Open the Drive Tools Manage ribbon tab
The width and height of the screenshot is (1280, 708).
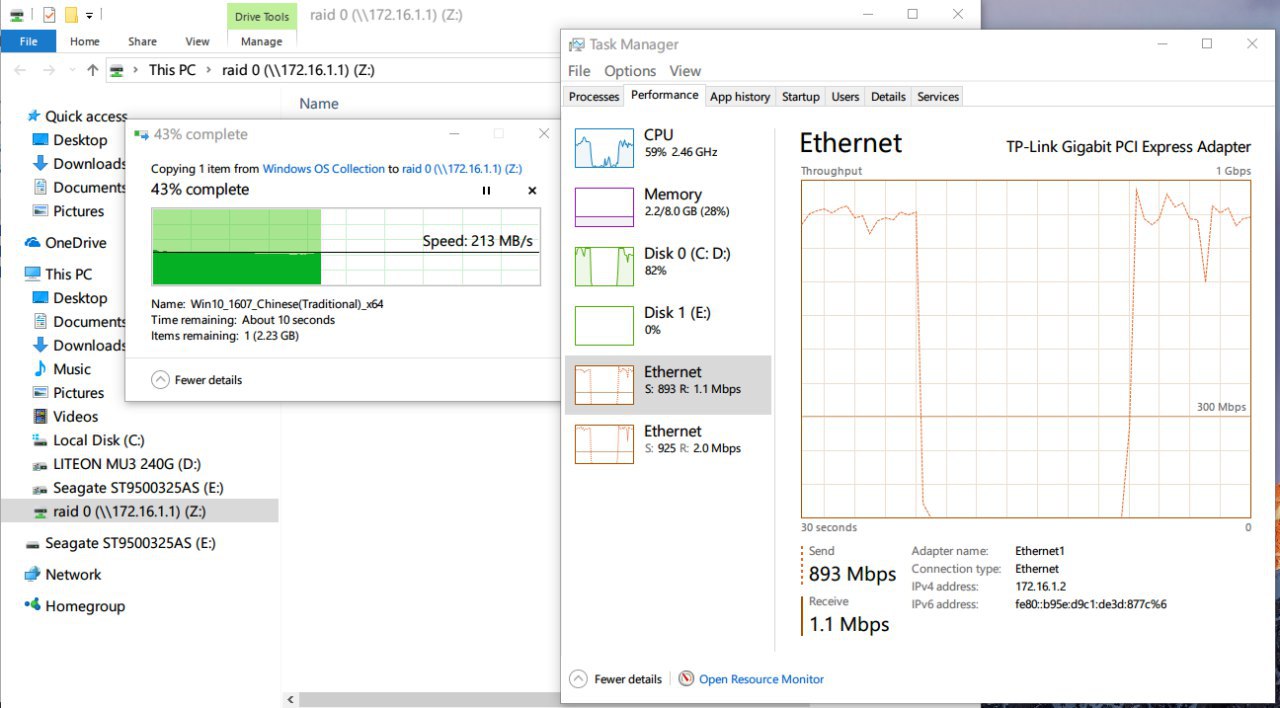click(x=261, y=42)
